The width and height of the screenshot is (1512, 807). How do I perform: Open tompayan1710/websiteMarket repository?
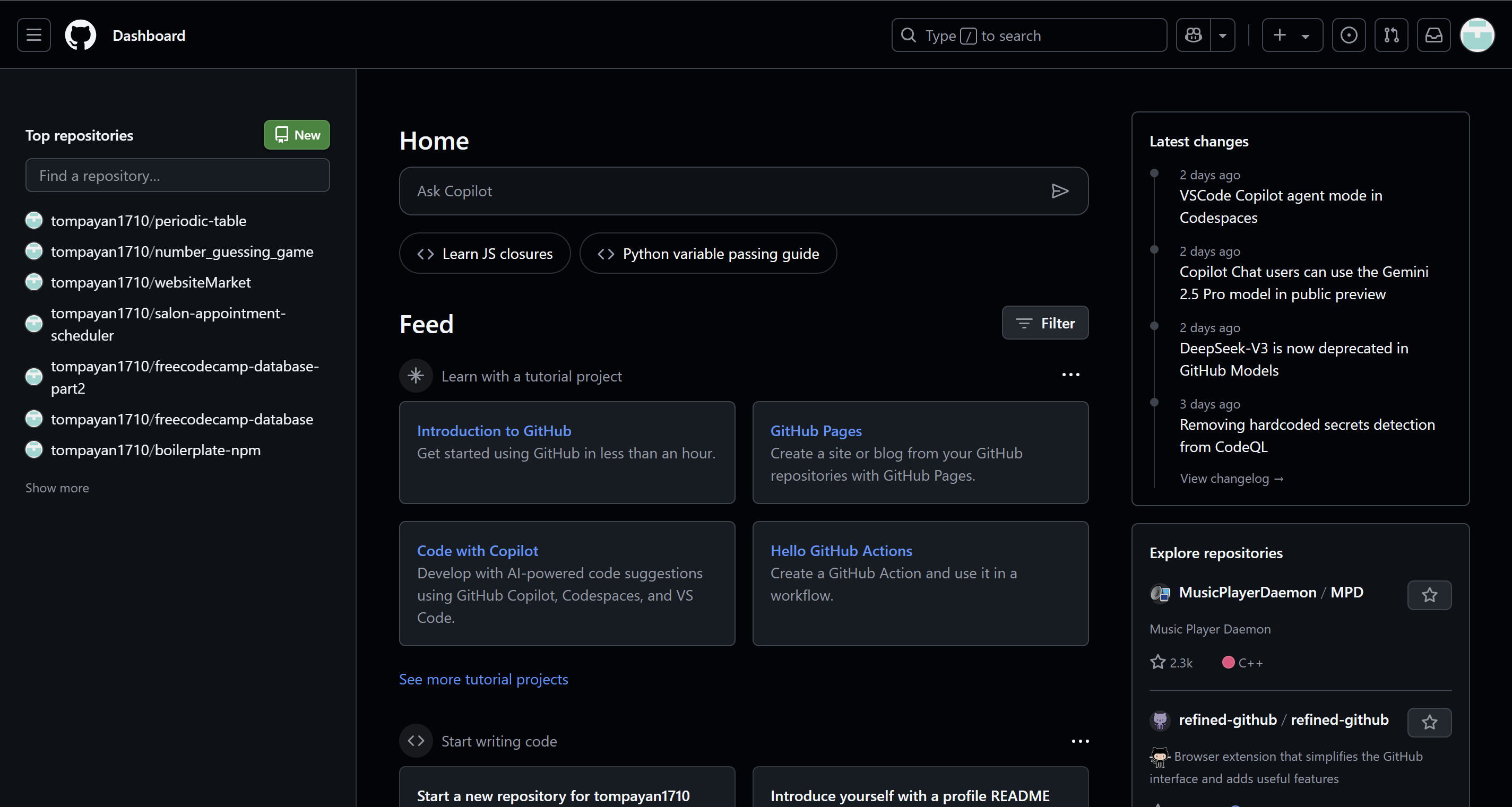tap(151, 282)
